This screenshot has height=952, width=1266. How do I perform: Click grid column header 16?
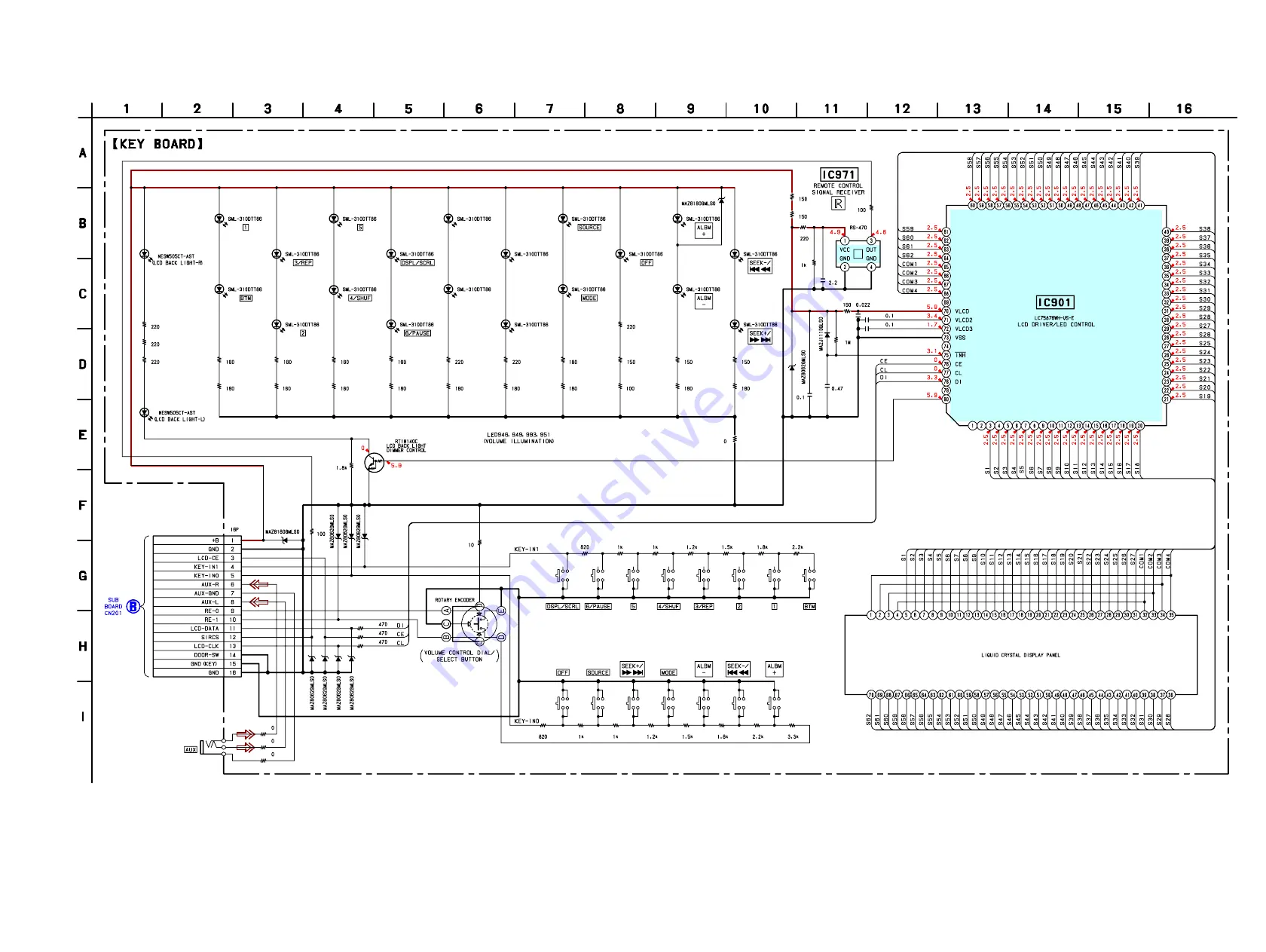click(1184, 109)
